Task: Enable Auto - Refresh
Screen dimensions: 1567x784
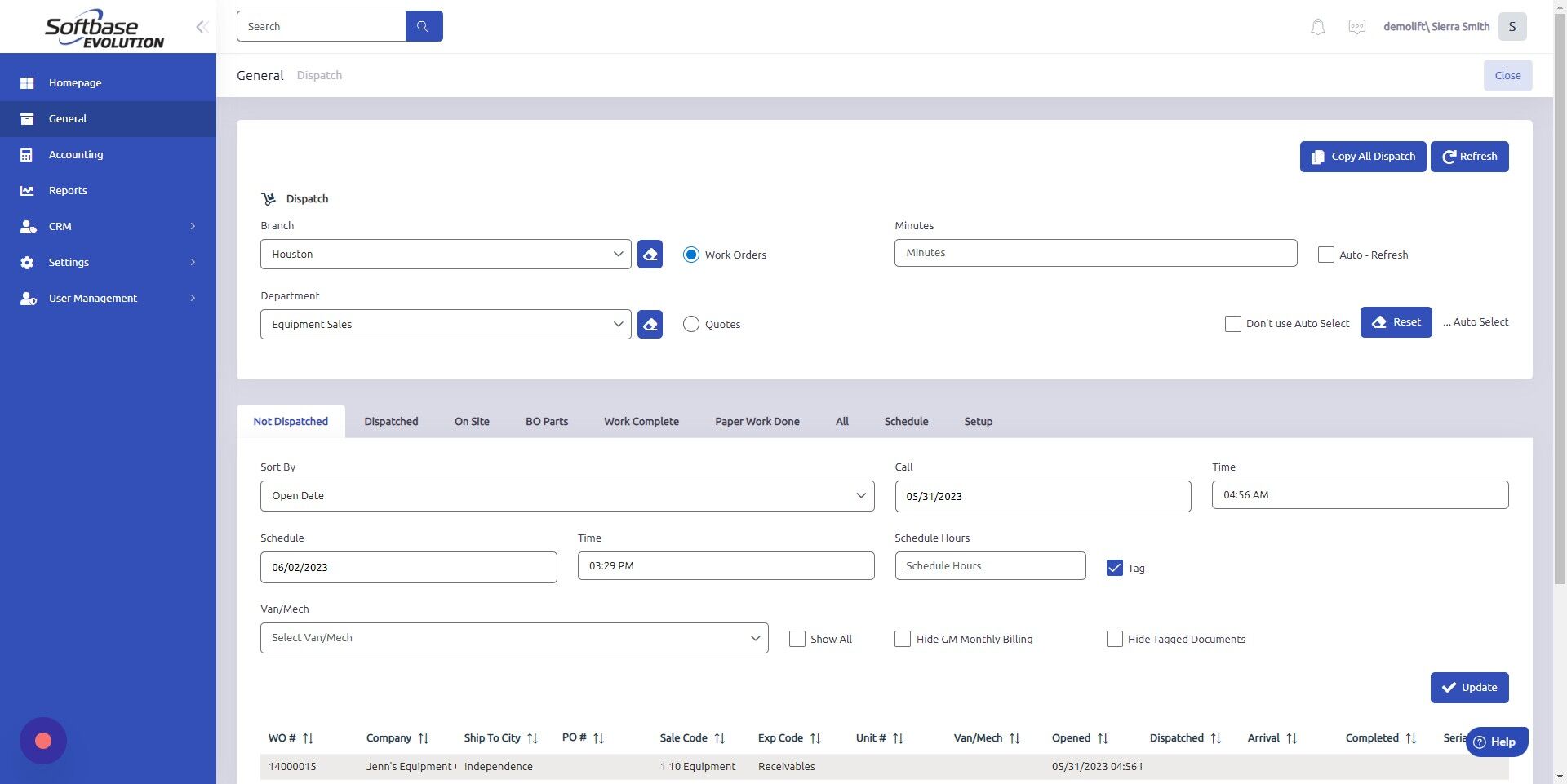Action: (1325, 255)
